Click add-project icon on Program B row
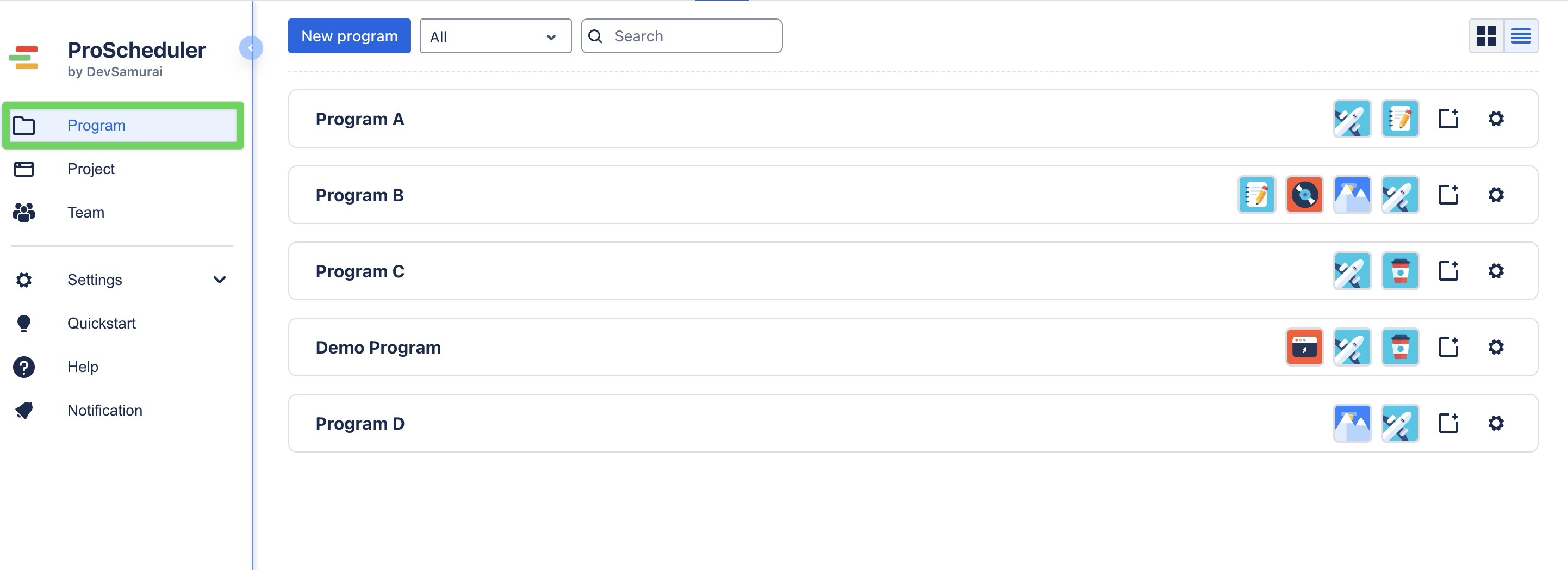The width and height of the screenshot is (1568, 570). click(x=1448, y=195)
